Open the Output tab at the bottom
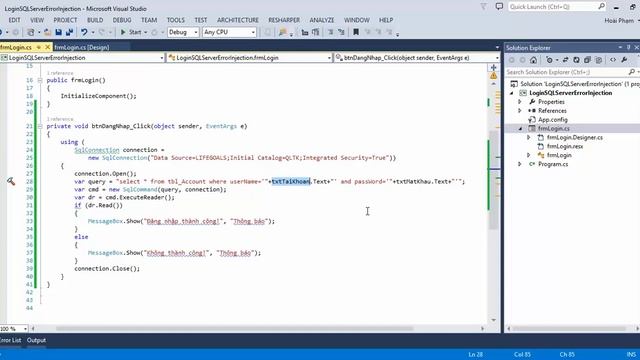The width and height of the screenshot is (640, 360). click(36, 340)
